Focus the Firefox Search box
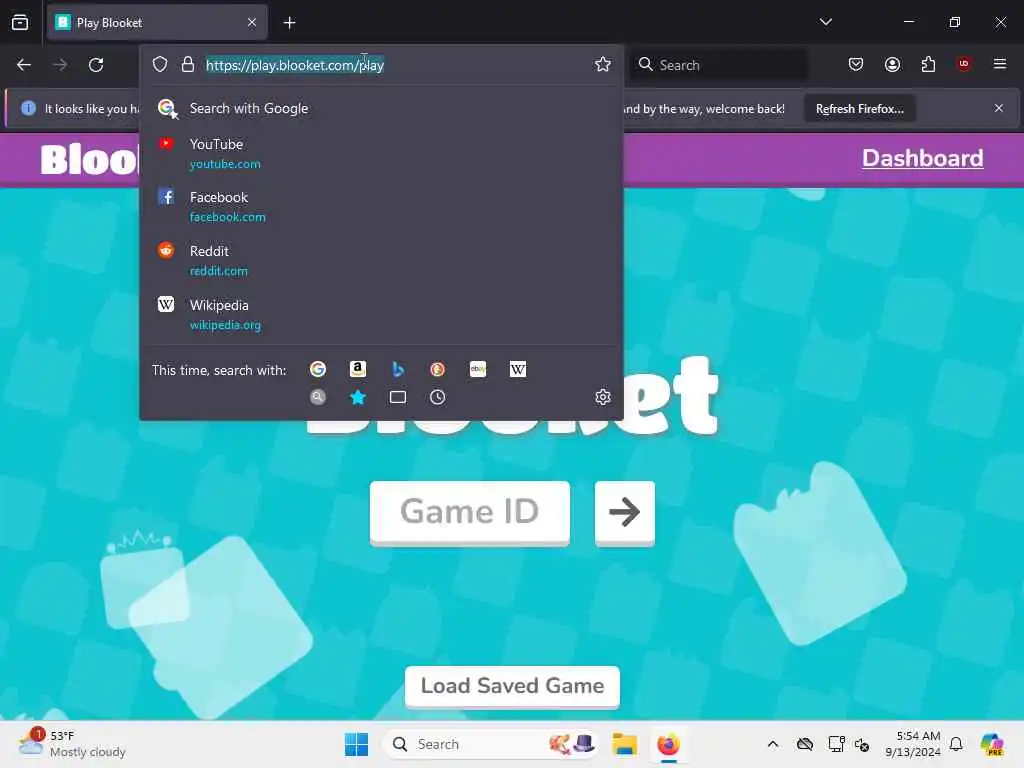 coord(718,65)
